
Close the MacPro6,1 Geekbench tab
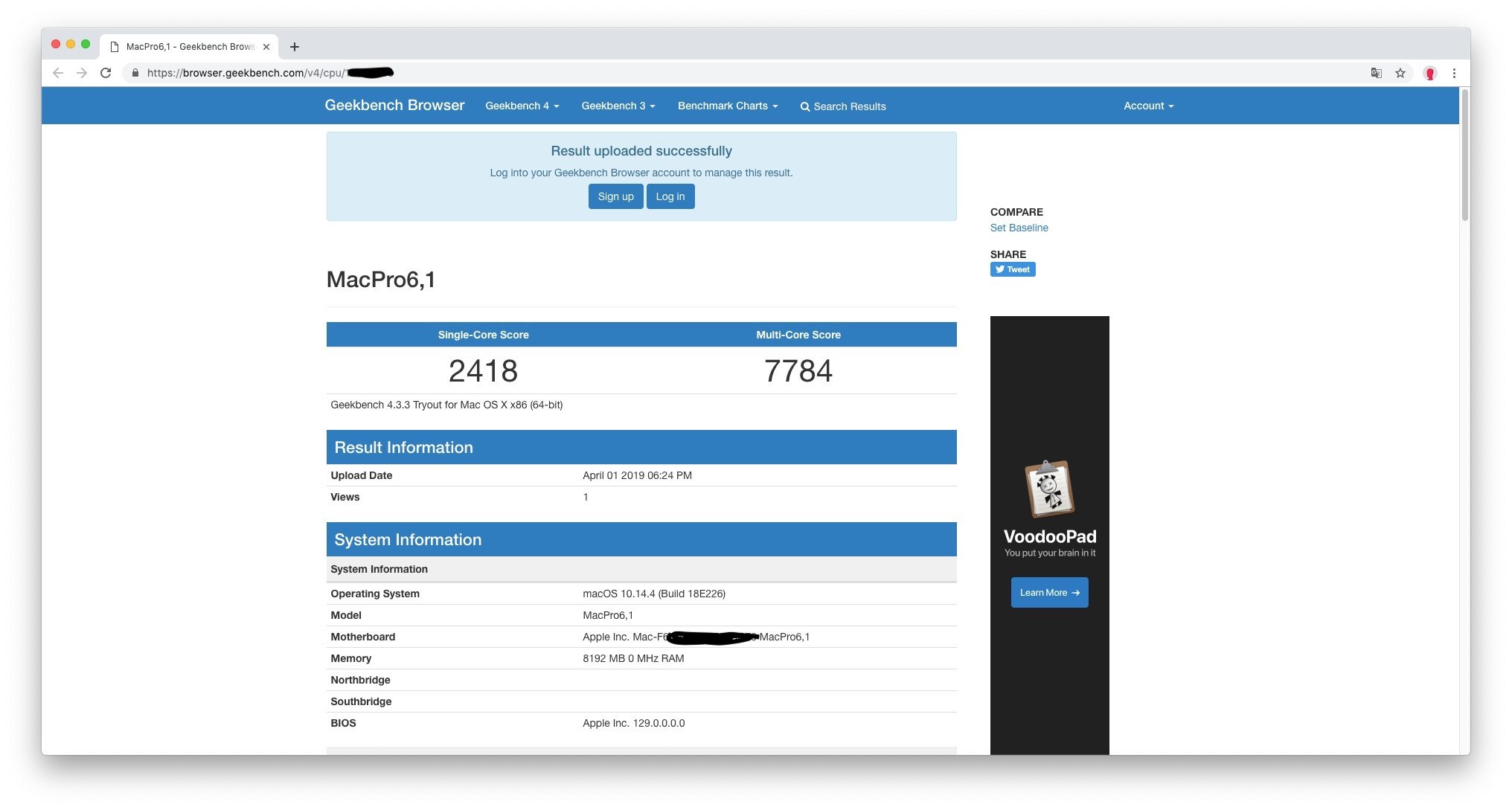point(266,47)
